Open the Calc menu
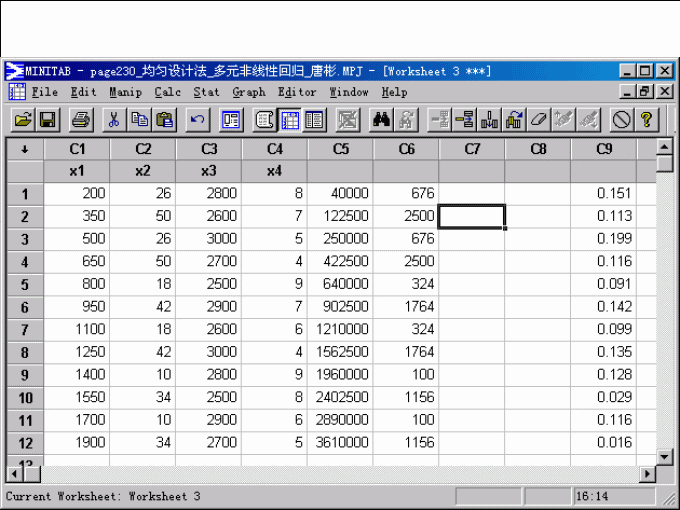Screen dimensions: 680x510 [x=168, y=92]
